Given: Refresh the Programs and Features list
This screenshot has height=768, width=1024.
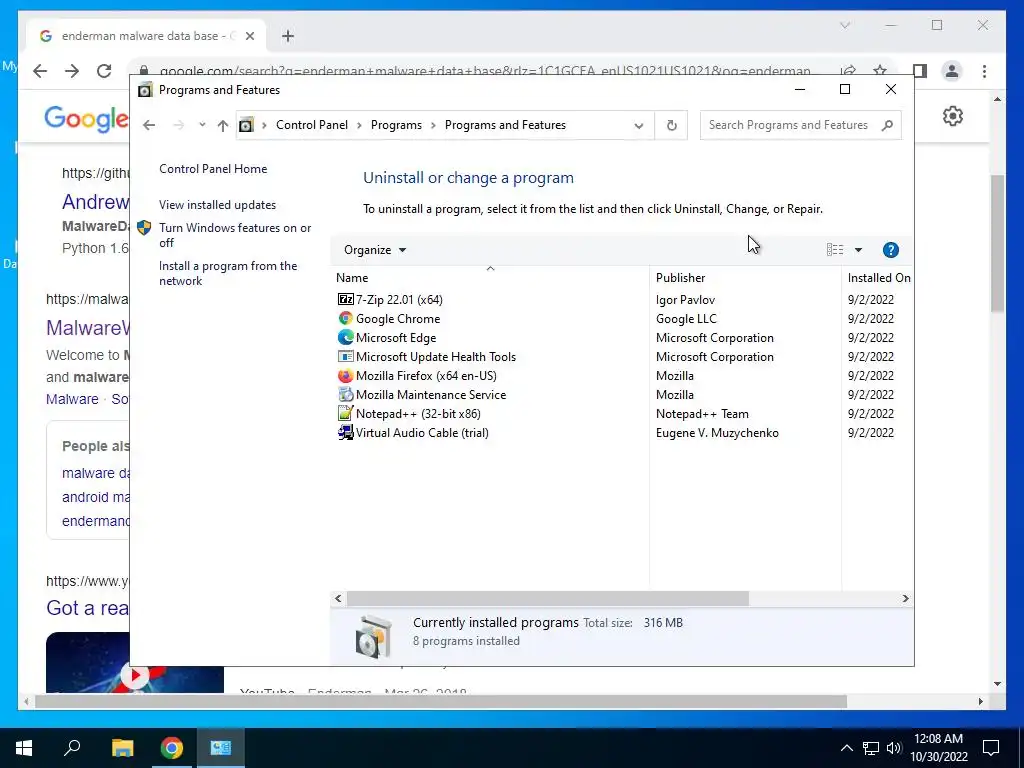Looking at the screenshot, I should point(671,125).
